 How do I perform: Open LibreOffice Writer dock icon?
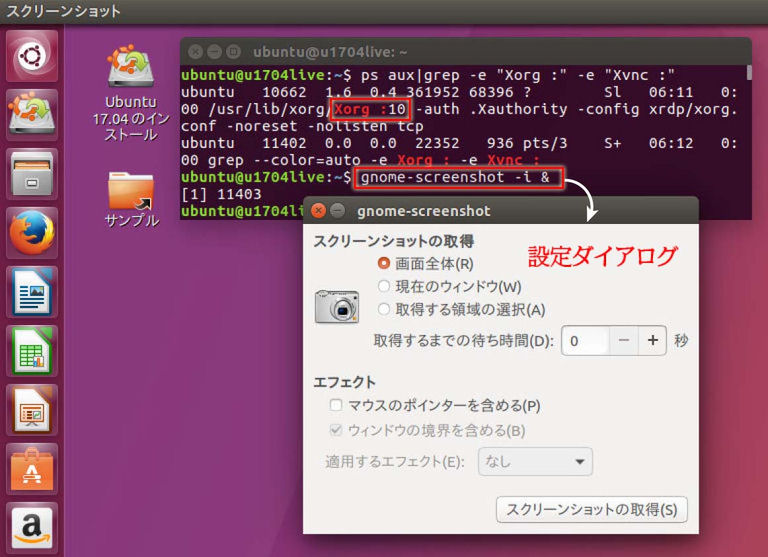click(x=32, y=292)
